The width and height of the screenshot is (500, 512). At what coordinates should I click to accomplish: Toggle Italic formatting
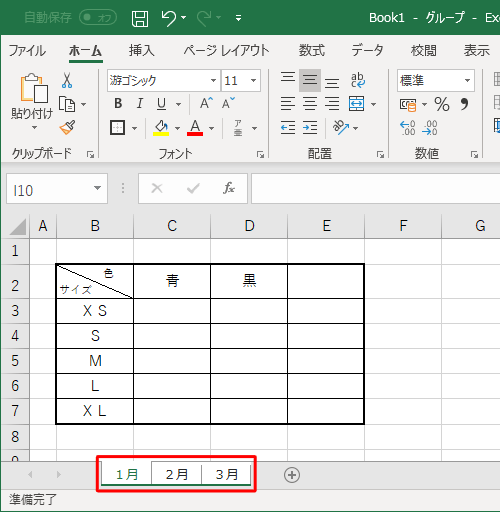tap(140, 104)
